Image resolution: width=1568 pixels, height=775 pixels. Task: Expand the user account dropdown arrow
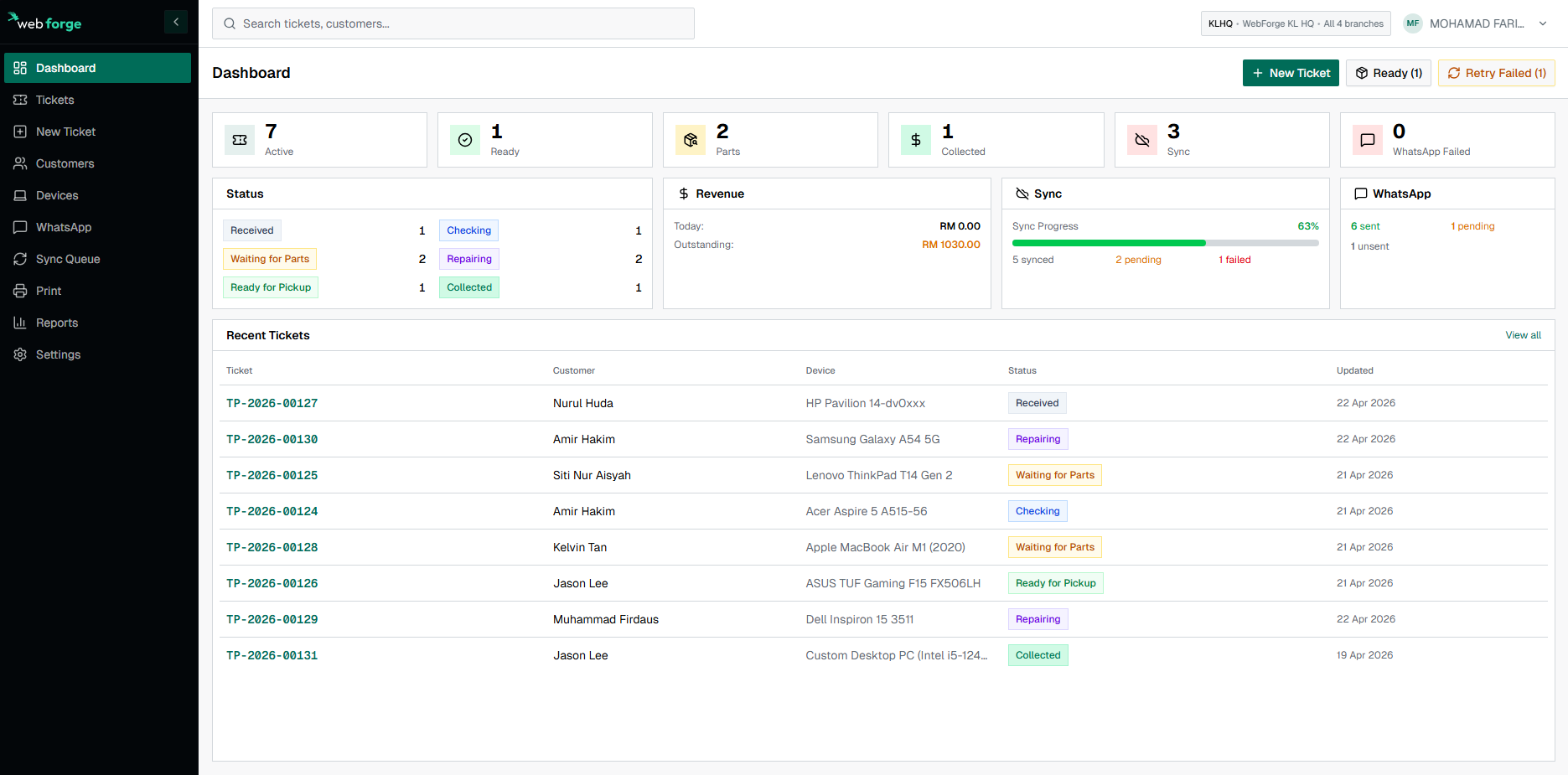pyautogui.click(x=1543, y=23)
